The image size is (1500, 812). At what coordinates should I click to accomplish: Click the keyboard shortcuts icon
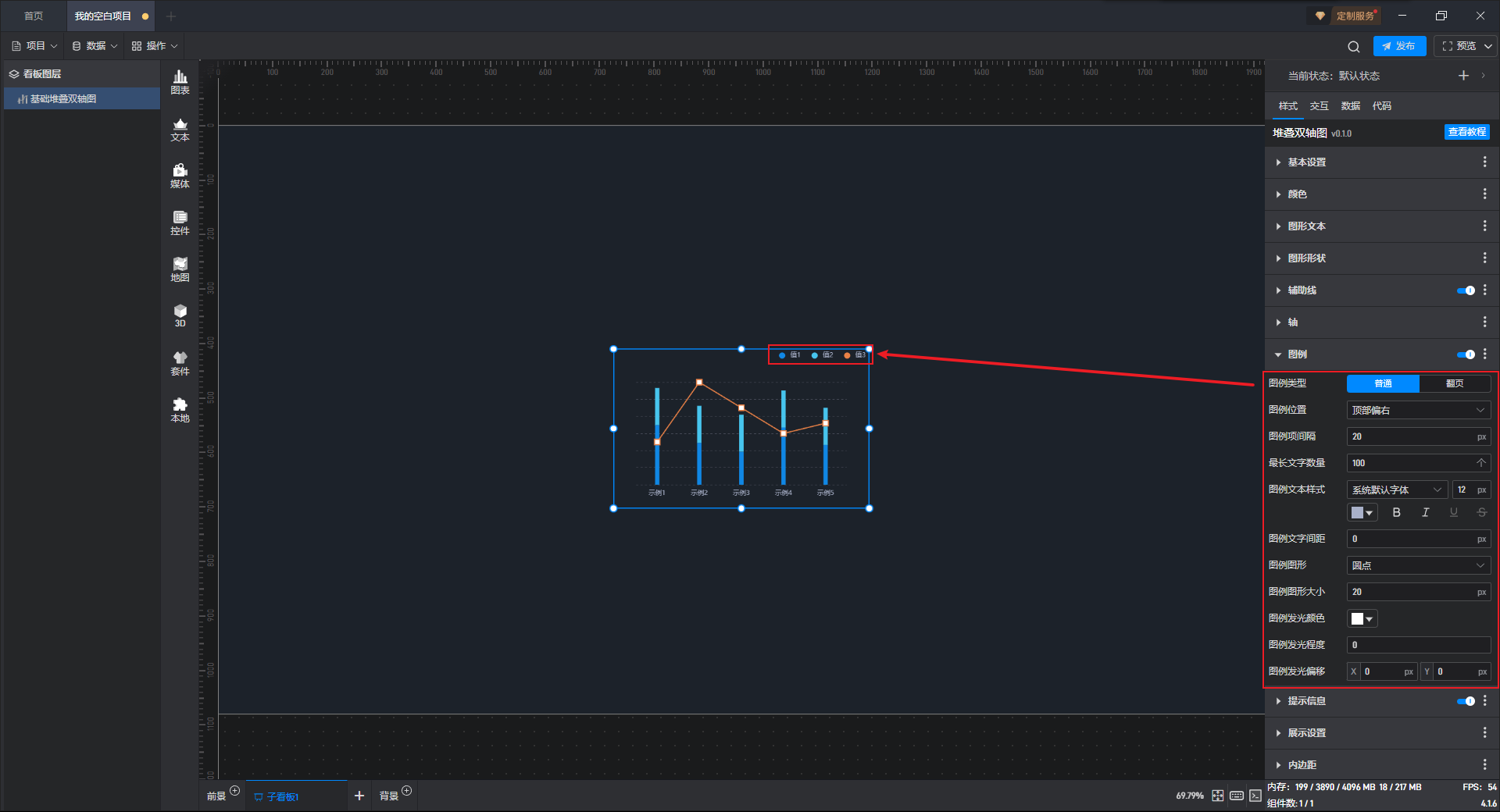pyautogui.click(x=1237, y=796)
